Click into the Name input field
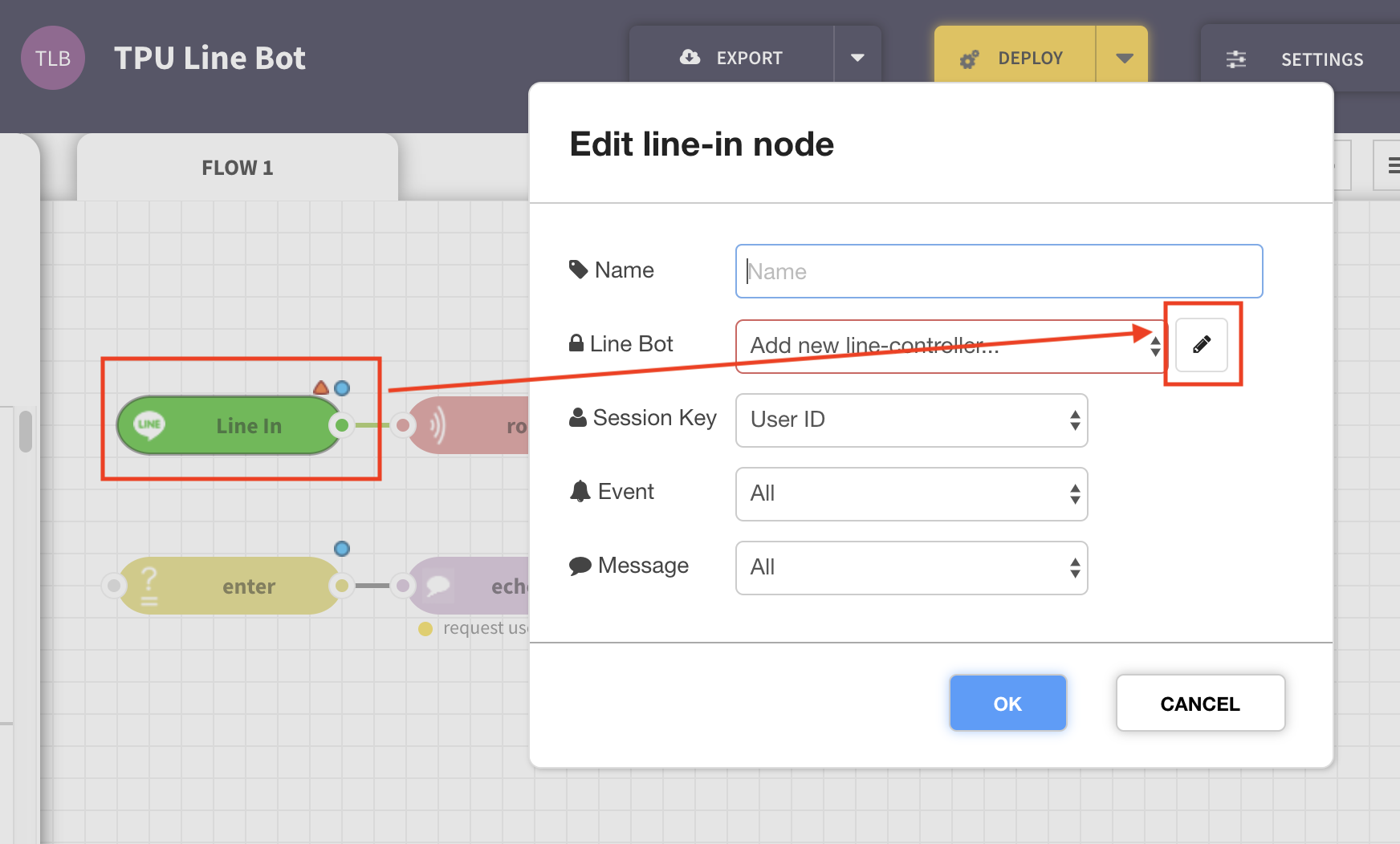Viewport: 1400px width, 844px height. point(999,271)
